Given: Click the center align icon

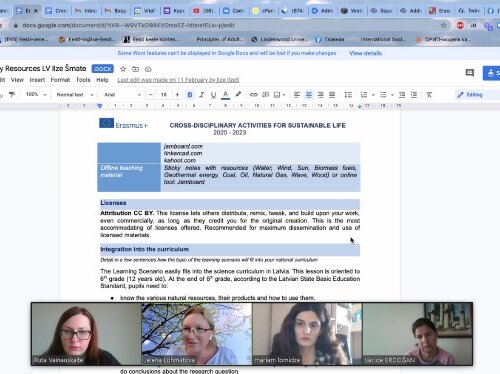Looking at the screenshot, I should pos(309,95).
